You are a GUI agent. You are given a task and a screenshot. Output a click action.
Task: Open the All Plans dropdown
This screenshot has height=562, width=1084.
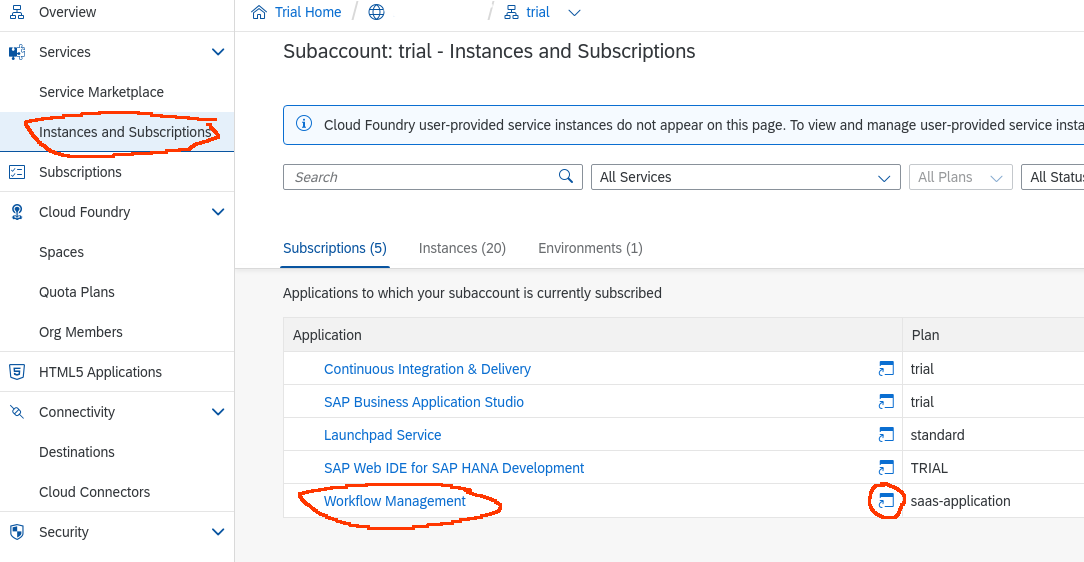tap(960, 177)
